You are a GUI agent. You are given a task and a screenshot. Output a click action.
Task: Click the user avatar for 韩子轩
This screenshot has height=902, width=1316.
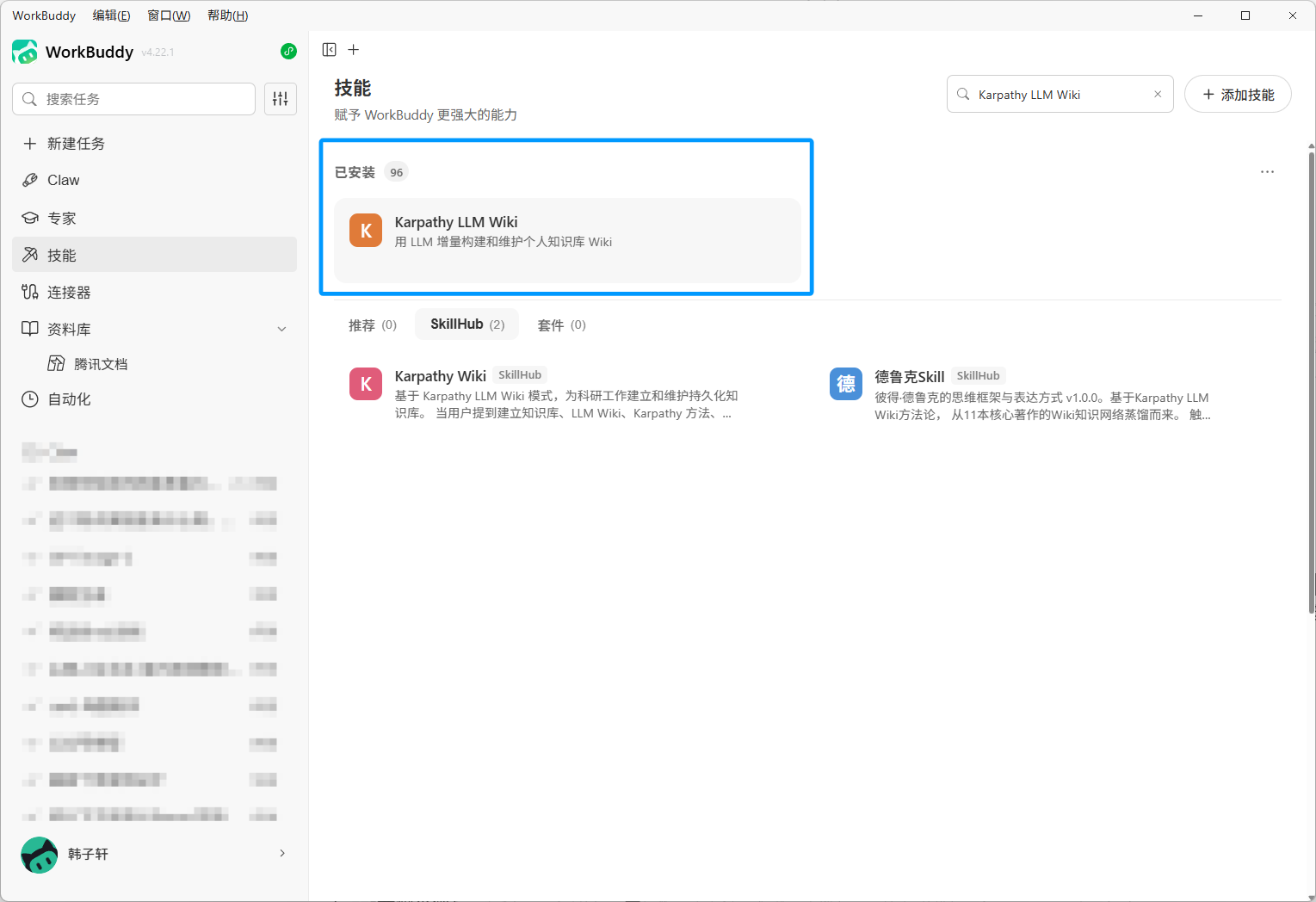click(x=40, y=855)
